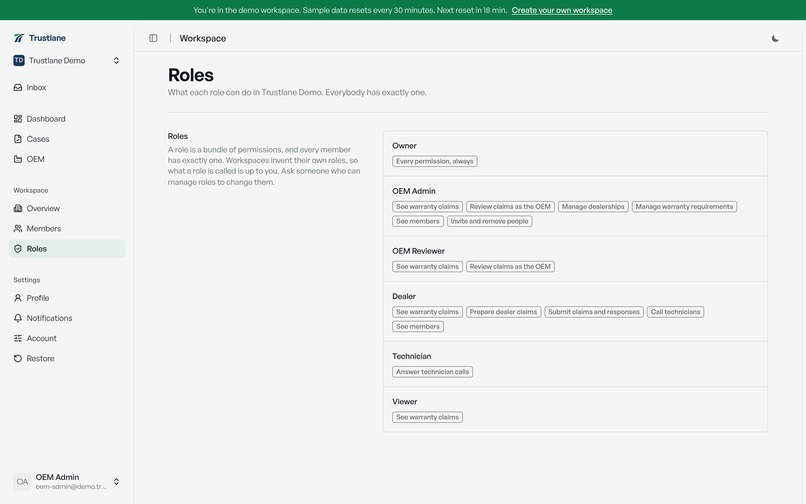This screenshot has height=504, width=806.
Task: Open Cases in sidebar
Action: (67, 139)
